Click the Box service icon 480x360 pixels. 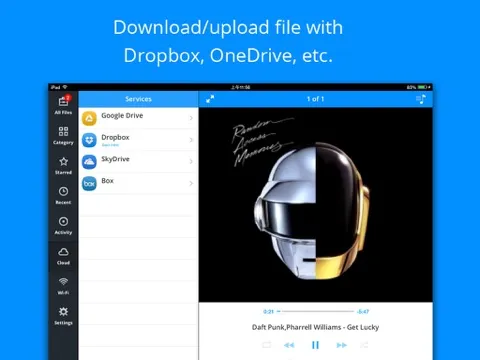click(x=89, y=183)
